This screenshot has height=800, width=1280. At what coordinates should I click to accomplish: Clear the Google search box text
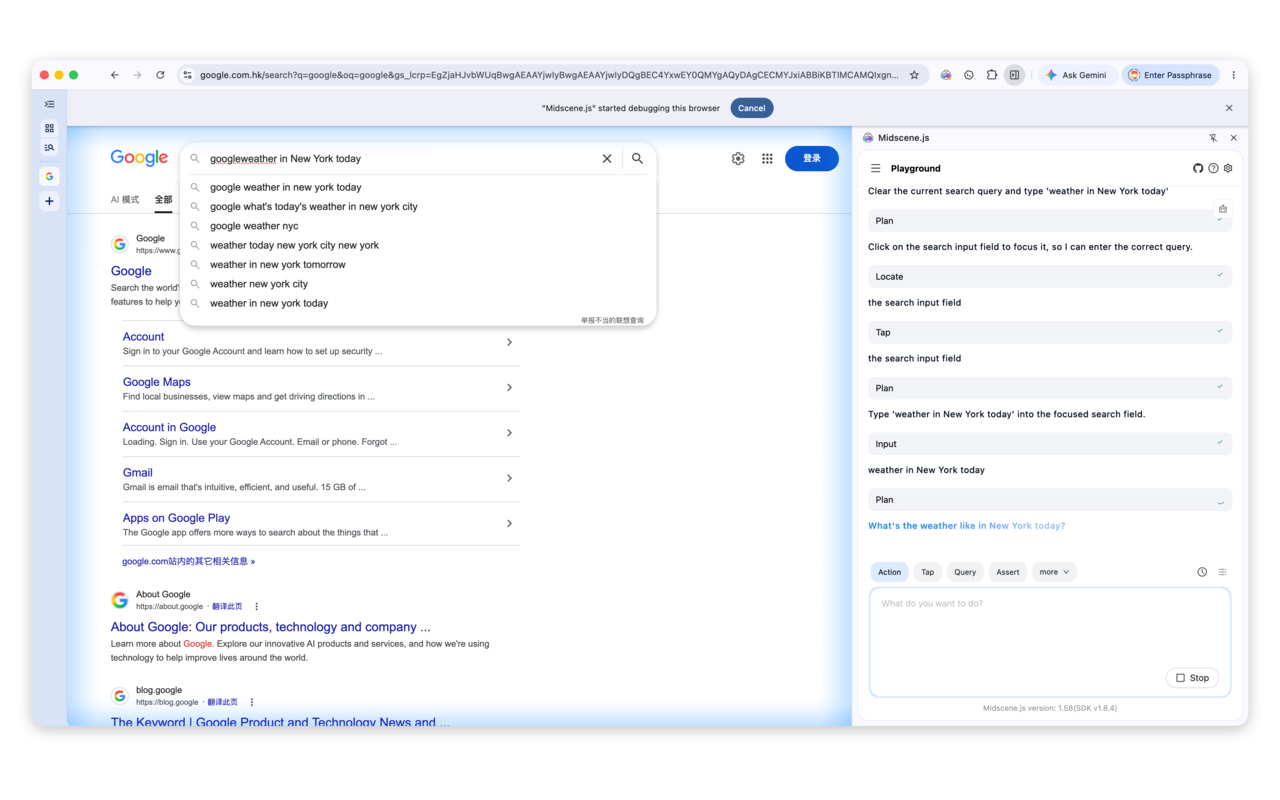[607, 158]
